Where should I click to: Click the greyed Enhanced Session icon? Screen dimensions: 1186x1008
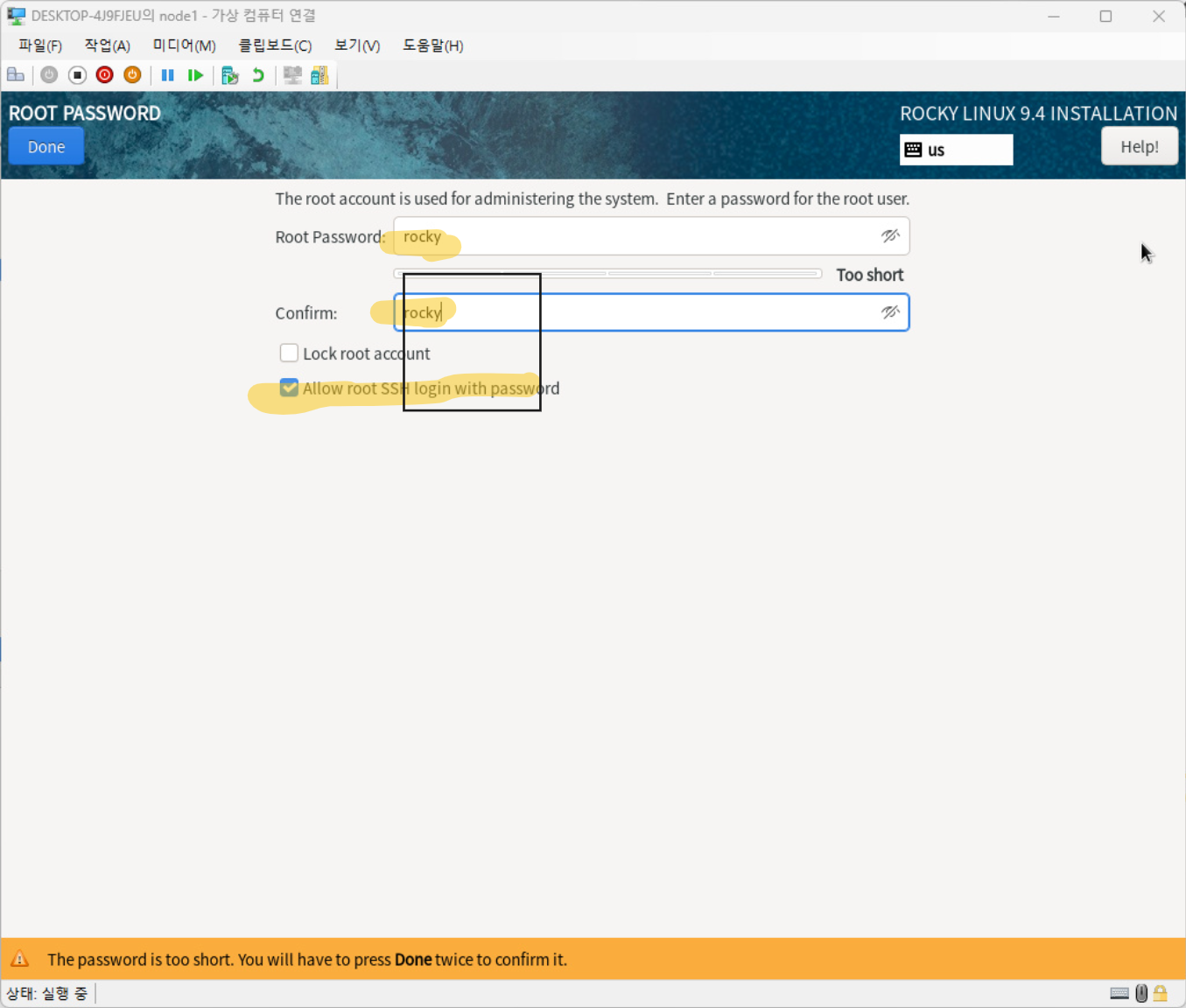[292, 75]
